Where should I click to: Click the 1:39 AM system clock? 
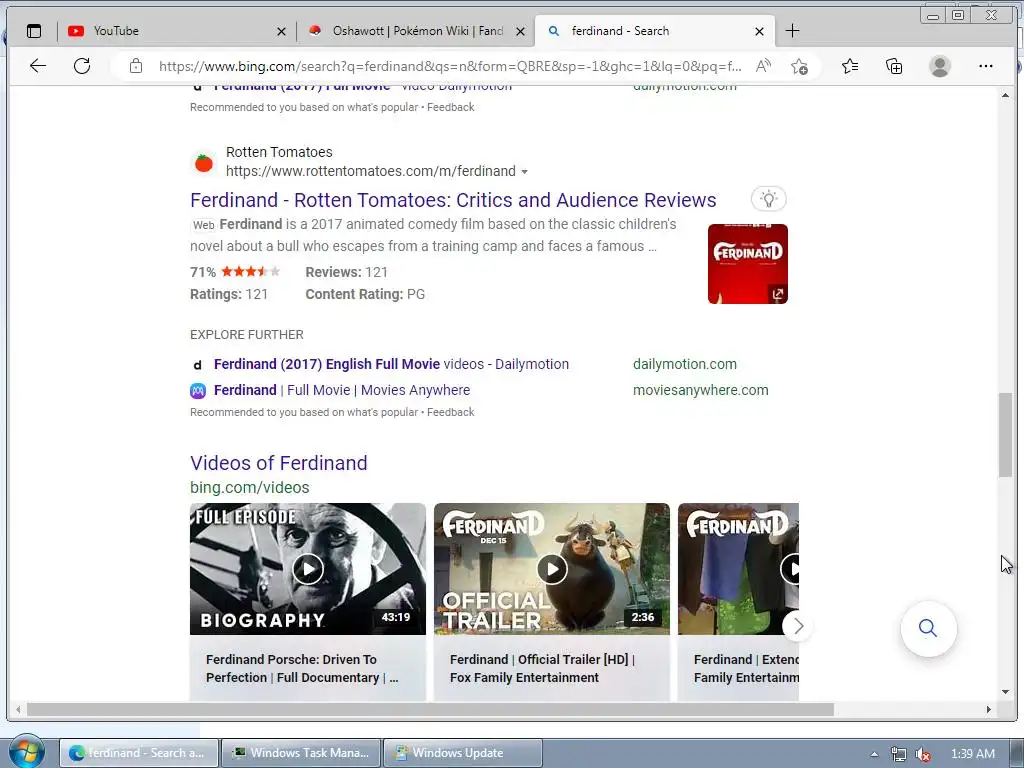(972, 754)
